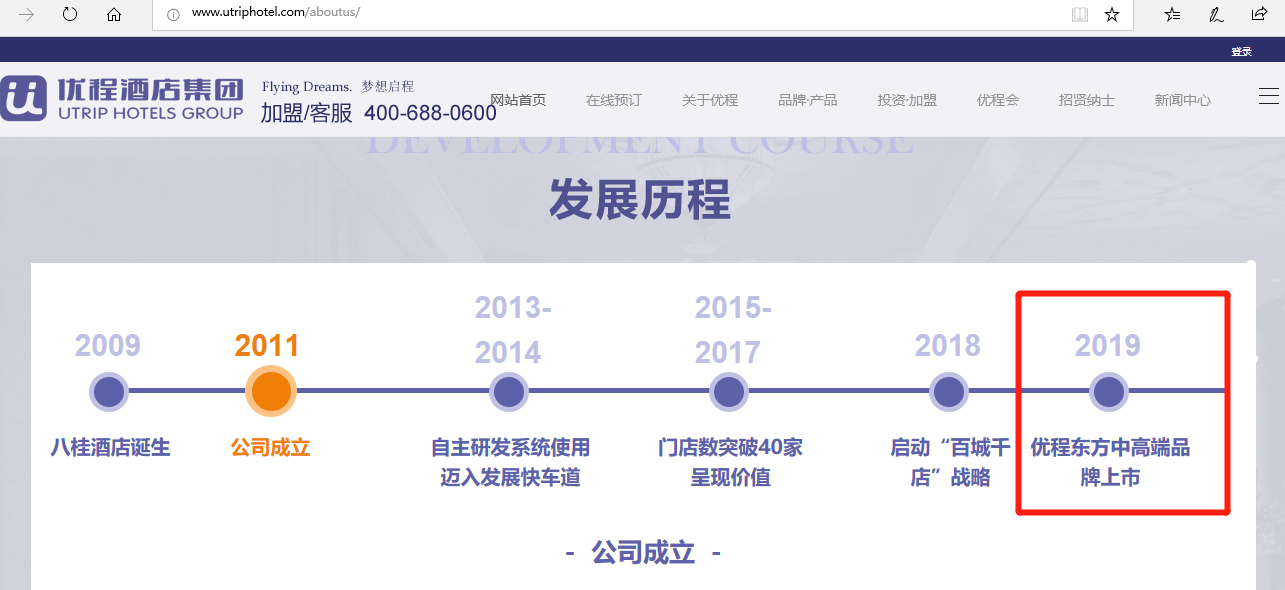The image size is (1285, 590).
Task: Select 关于优程 in the navigation
Action: click(x=710, y=100)
